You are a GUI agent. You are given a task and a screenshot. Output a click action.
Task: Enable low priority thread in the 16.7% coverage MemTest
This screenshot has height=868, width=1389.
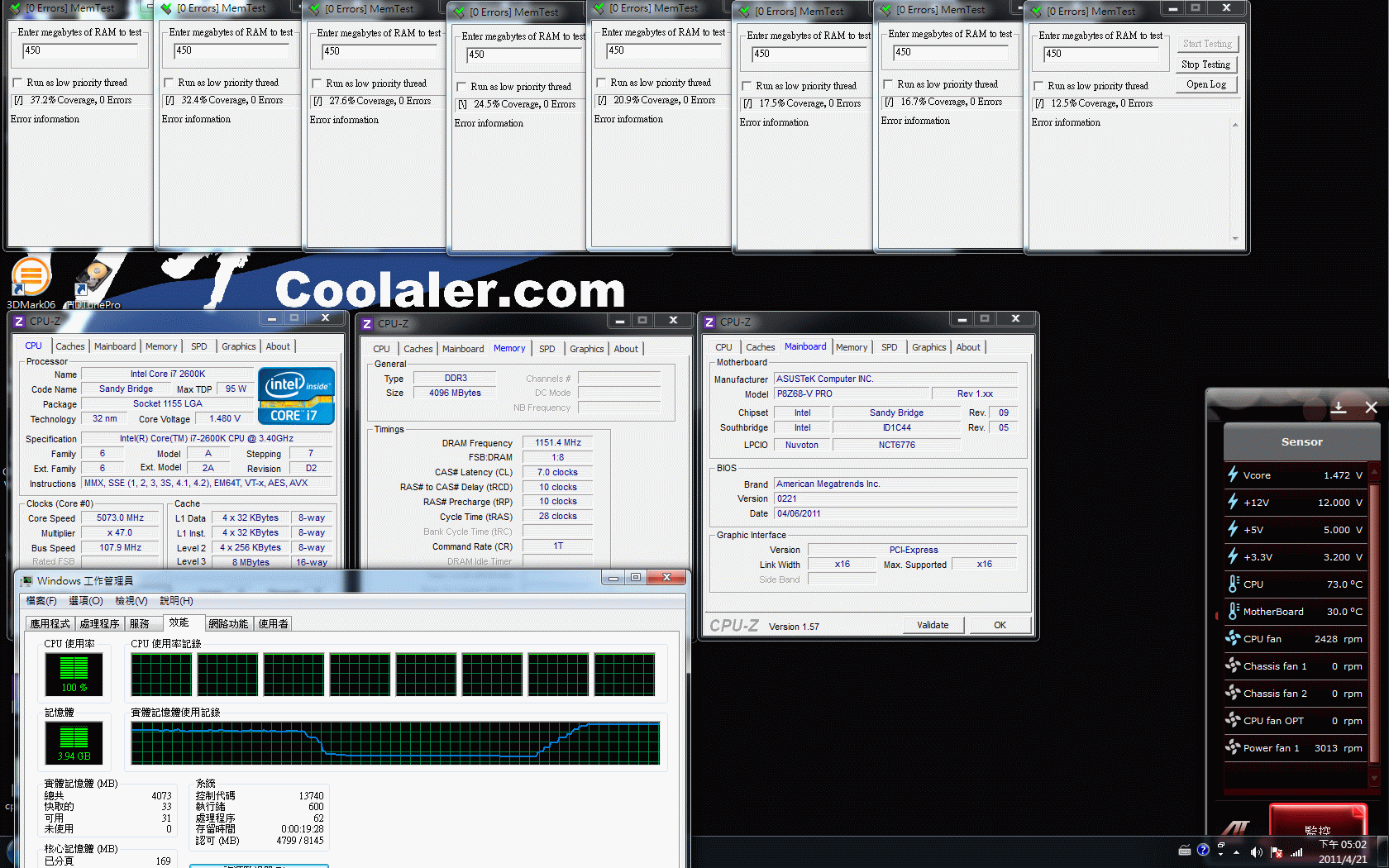coord(889,84)
